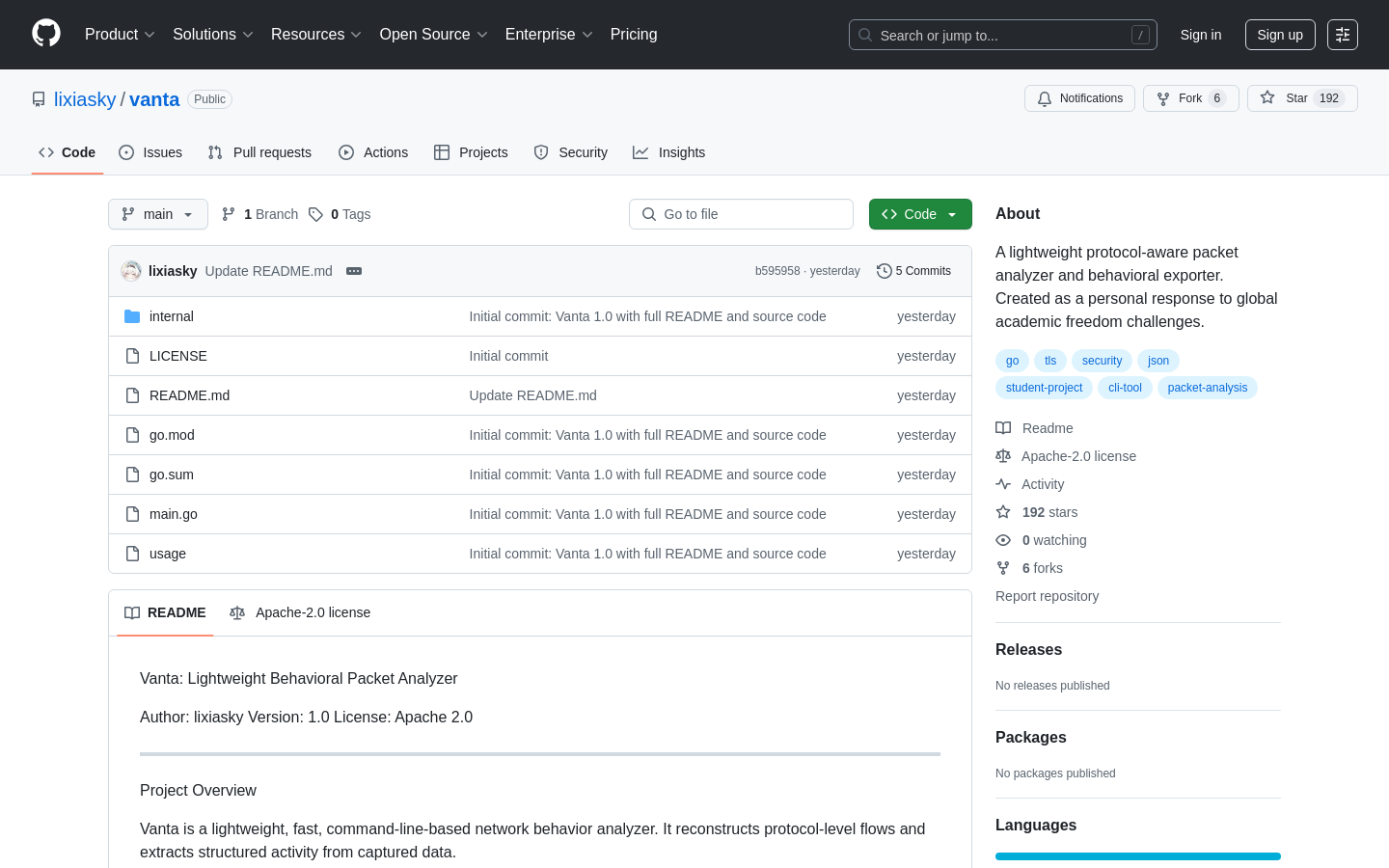The image size is (1389, 868).
Task: Open the LICENSE file
Action: 178,356
